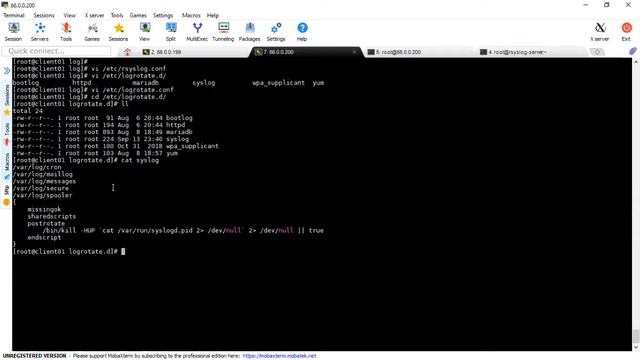This screenshot has width=640, height=360.
Task: Click the 'sharedscripts' text in terminal
Action: (51, 216)
